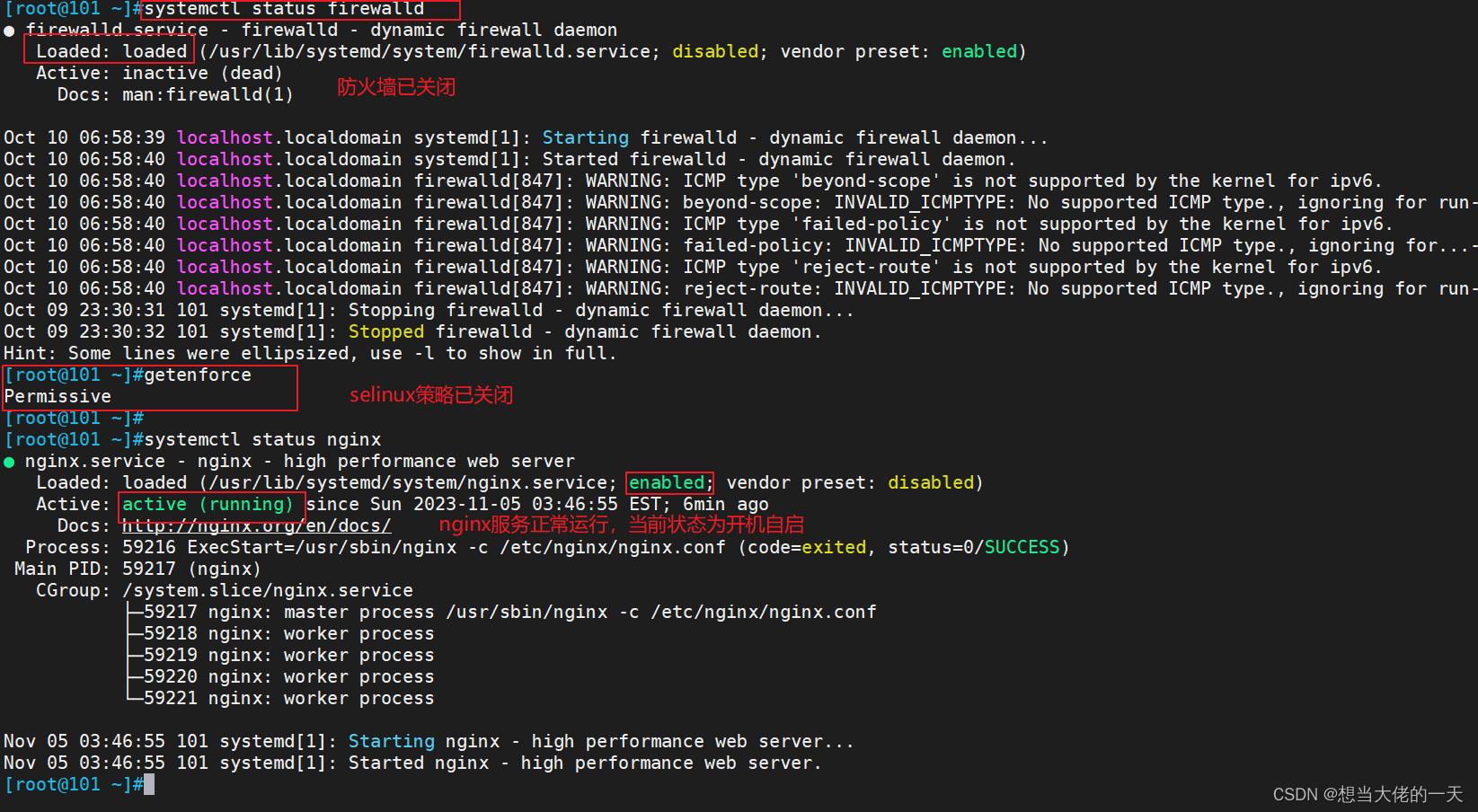Click the yellow 'Stopped' word in firewalld log

(386, 331)
